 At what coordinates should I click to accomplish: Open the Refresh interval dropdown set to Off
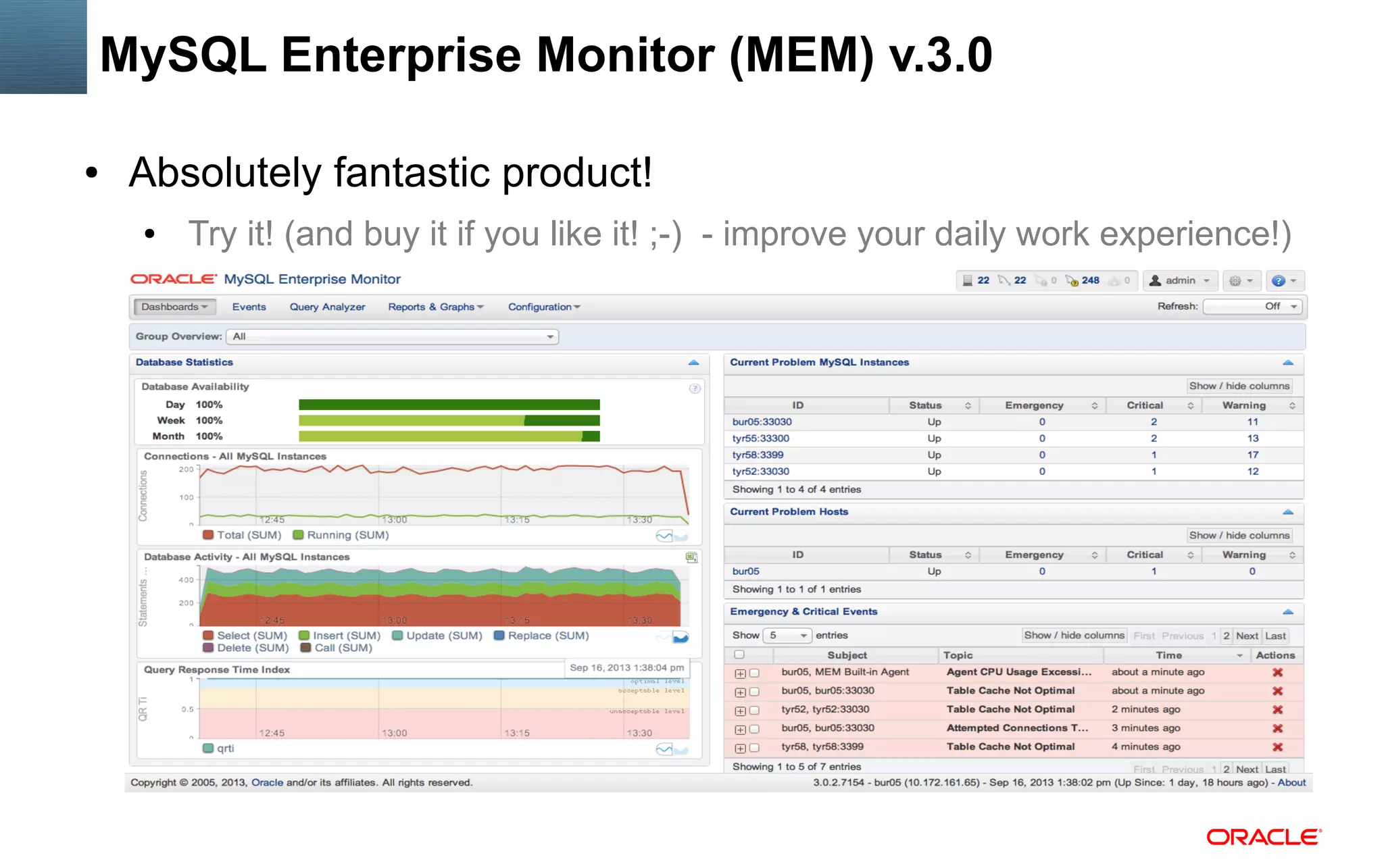[1253, 306]
